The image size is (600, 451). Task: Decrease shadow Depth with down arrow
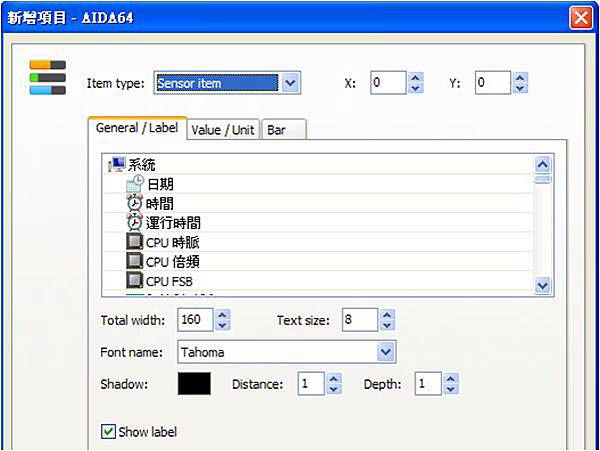pyautogui.click(x=451, y=389)
